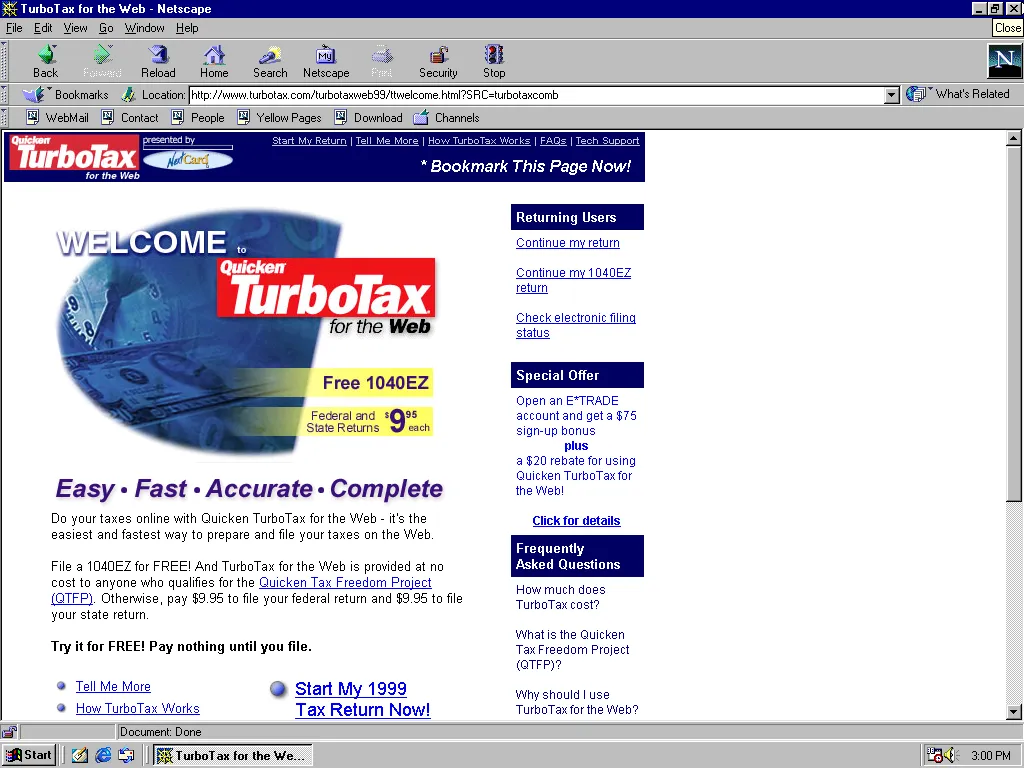Click the Home toolbar icon
The image size is (1024, 768).
213,61
